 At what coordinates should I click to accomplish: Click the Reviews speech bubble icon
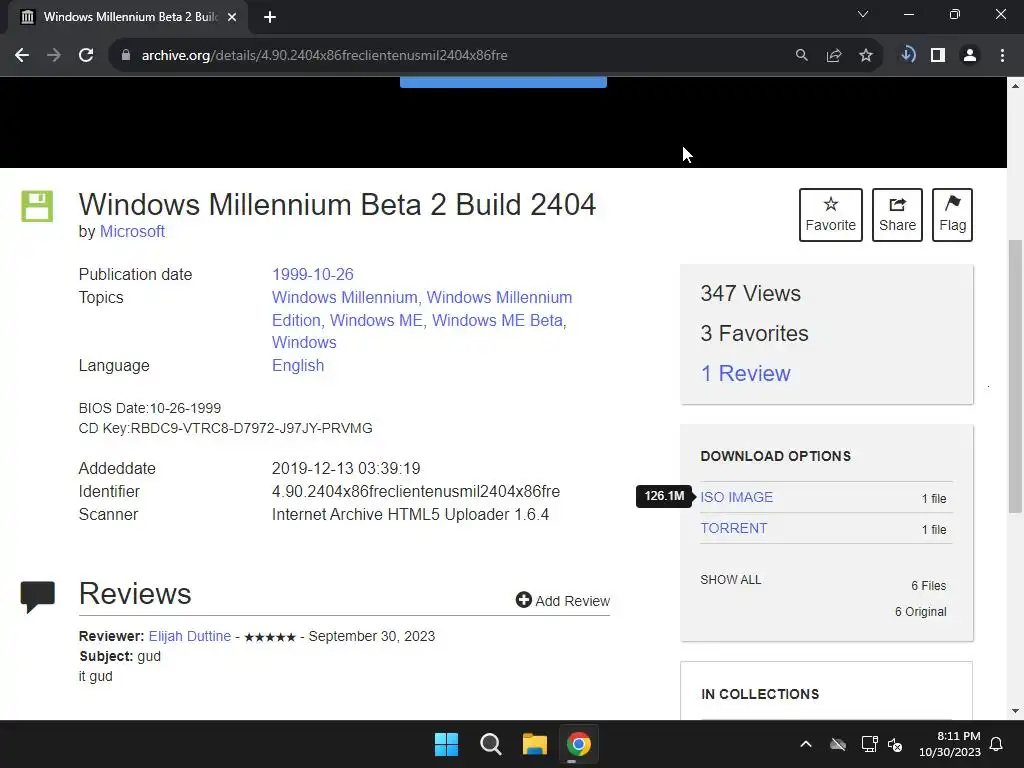[x=38, y=597]
